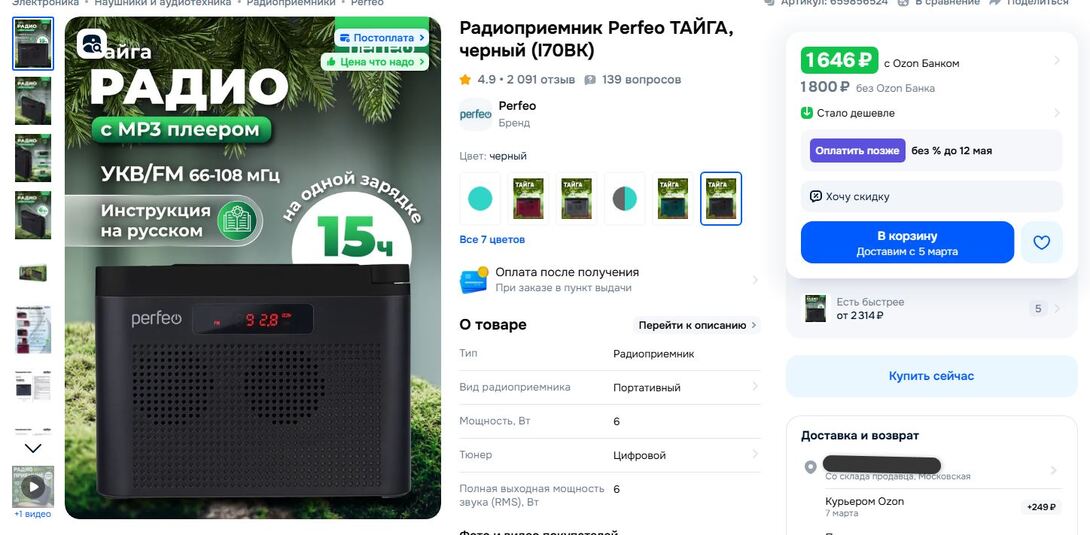Viewport: 1090px width, 535px height.
Task: Click the star rating 4.9 icon
Action: 465,80
